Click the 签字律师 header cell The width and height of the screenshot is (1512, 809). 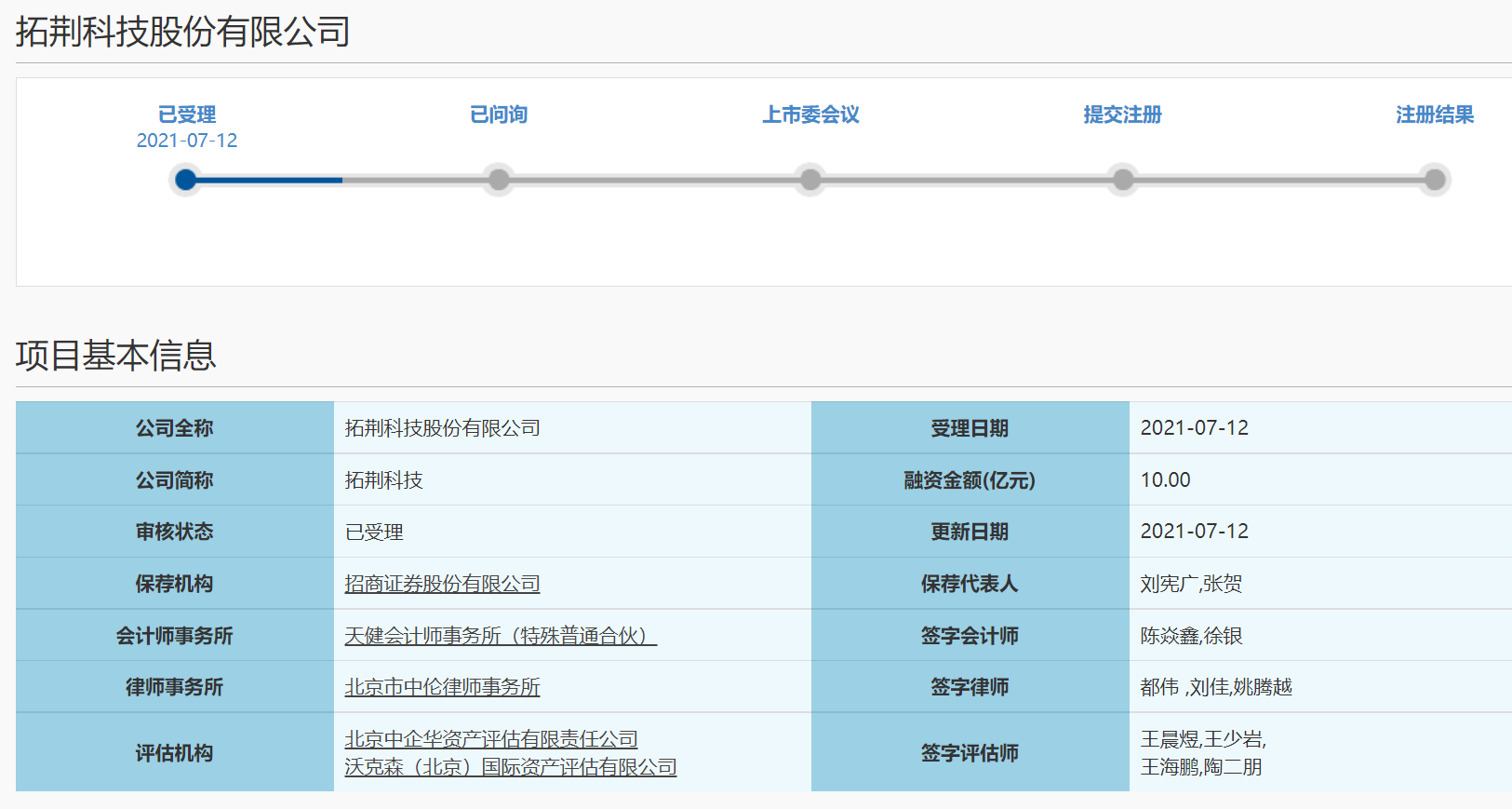click(970, 687)
